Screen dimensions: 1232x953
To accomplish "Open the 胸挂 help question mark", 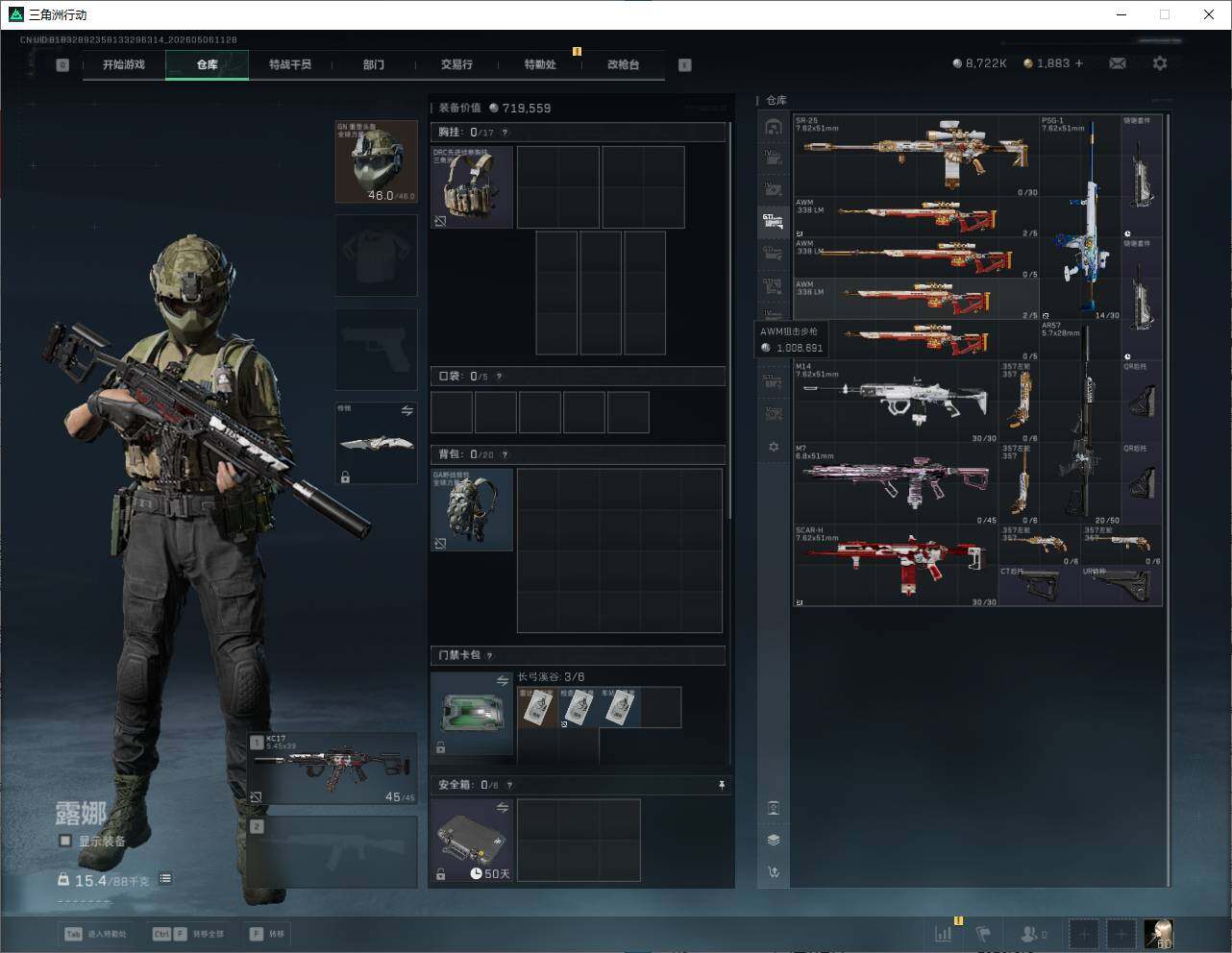I will click(505, 133).
